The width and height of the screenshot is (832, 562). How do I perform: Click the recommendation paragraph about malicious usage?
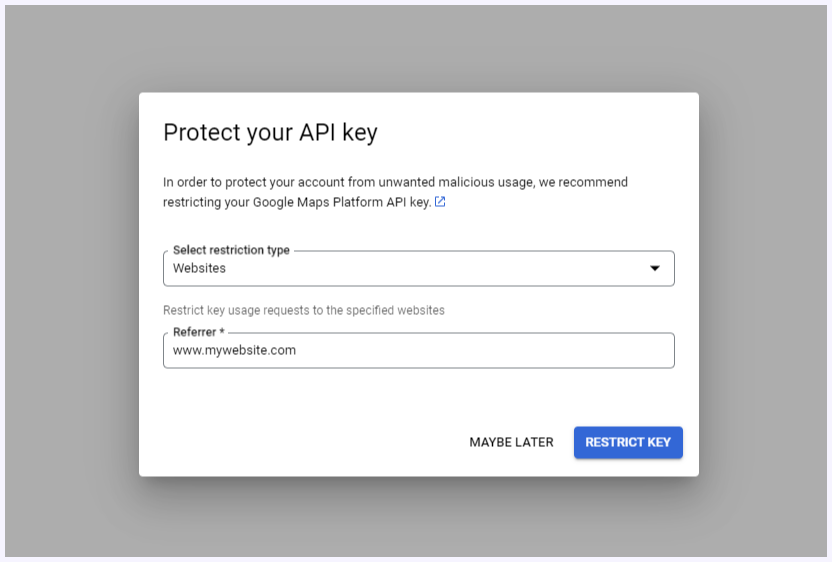coord(395,192)
